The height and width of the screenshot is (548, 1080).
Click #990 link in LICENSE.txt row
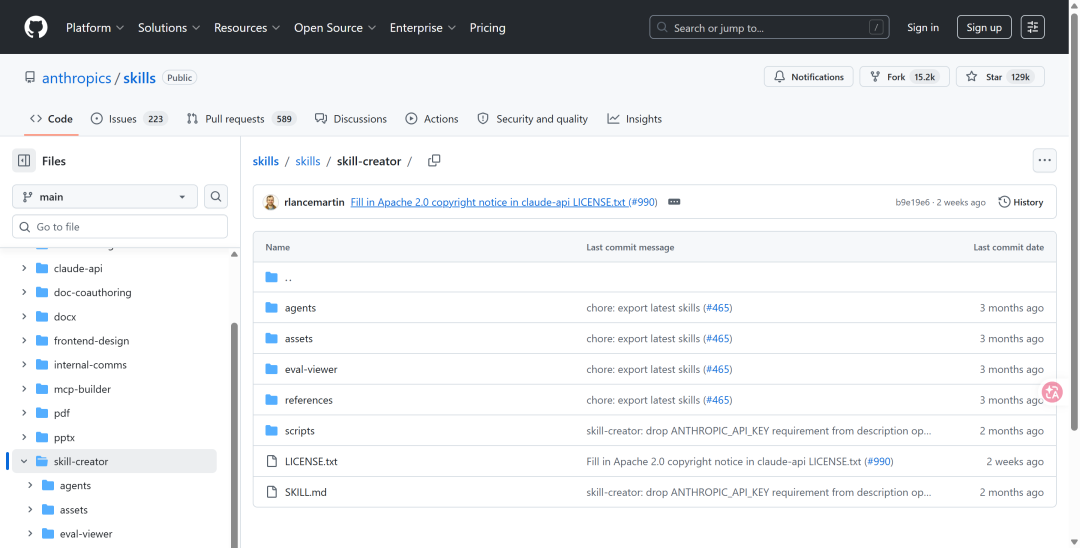click(879, 461)
